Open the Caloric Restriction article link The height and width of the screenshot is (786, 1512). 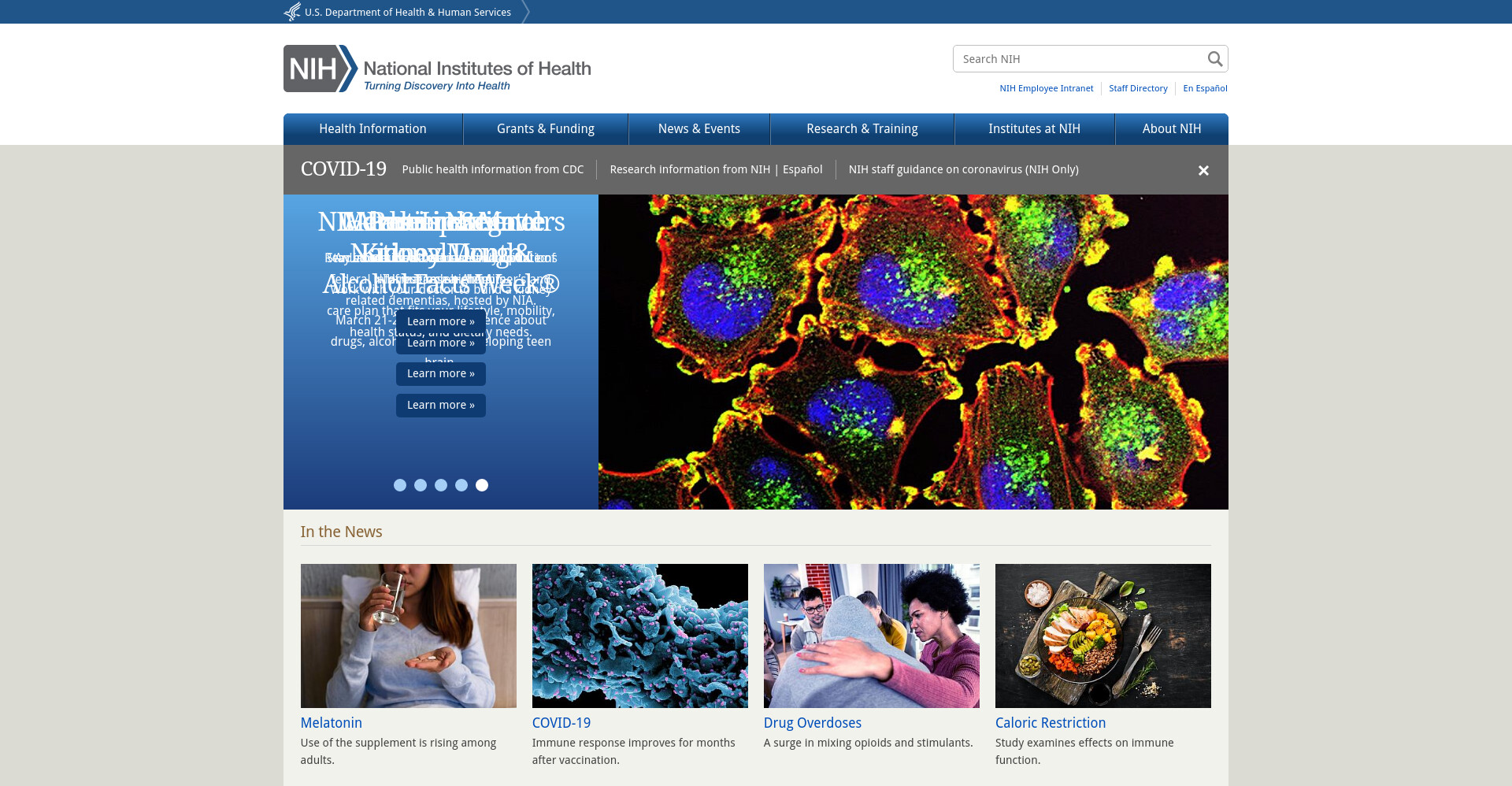1051,723
